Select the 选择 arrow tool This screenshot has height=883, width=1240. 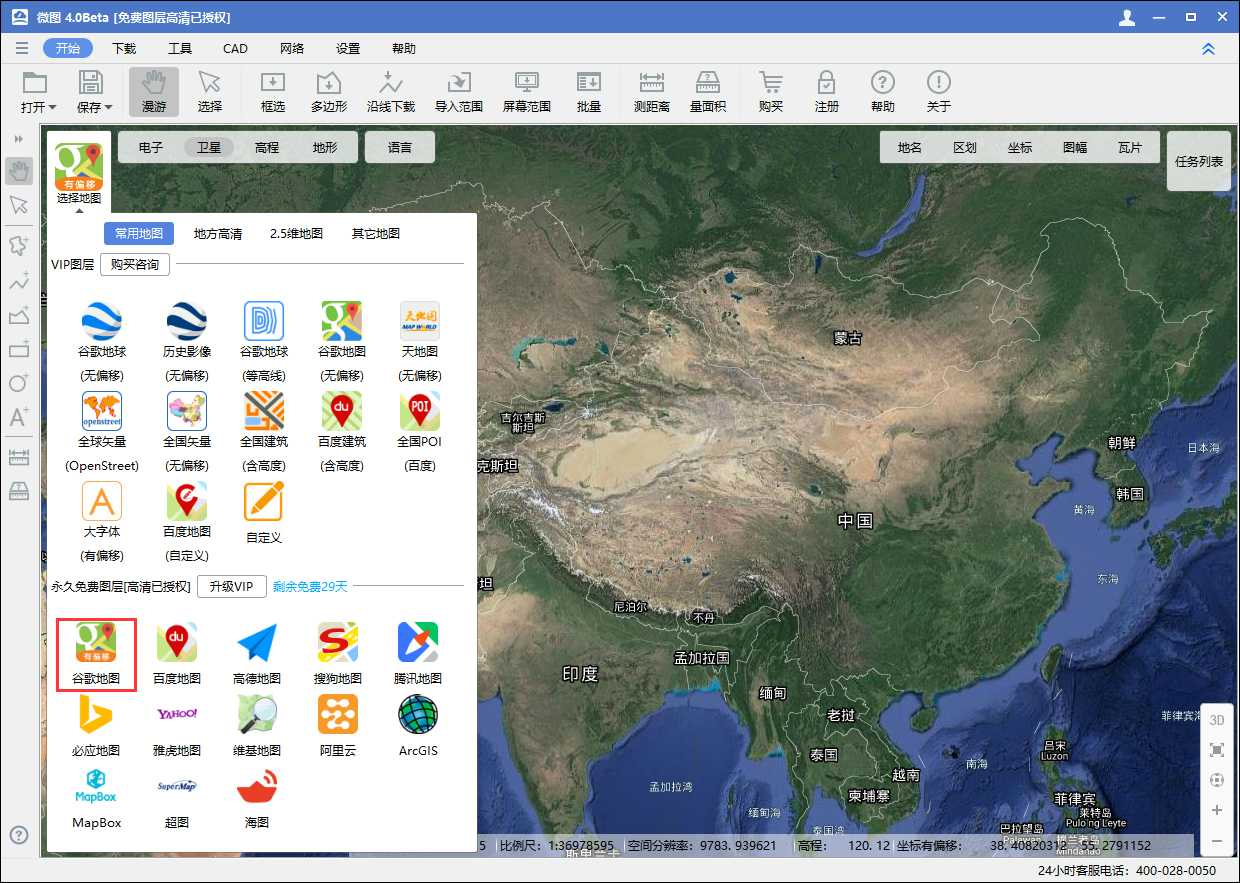[x=210, y=92]
